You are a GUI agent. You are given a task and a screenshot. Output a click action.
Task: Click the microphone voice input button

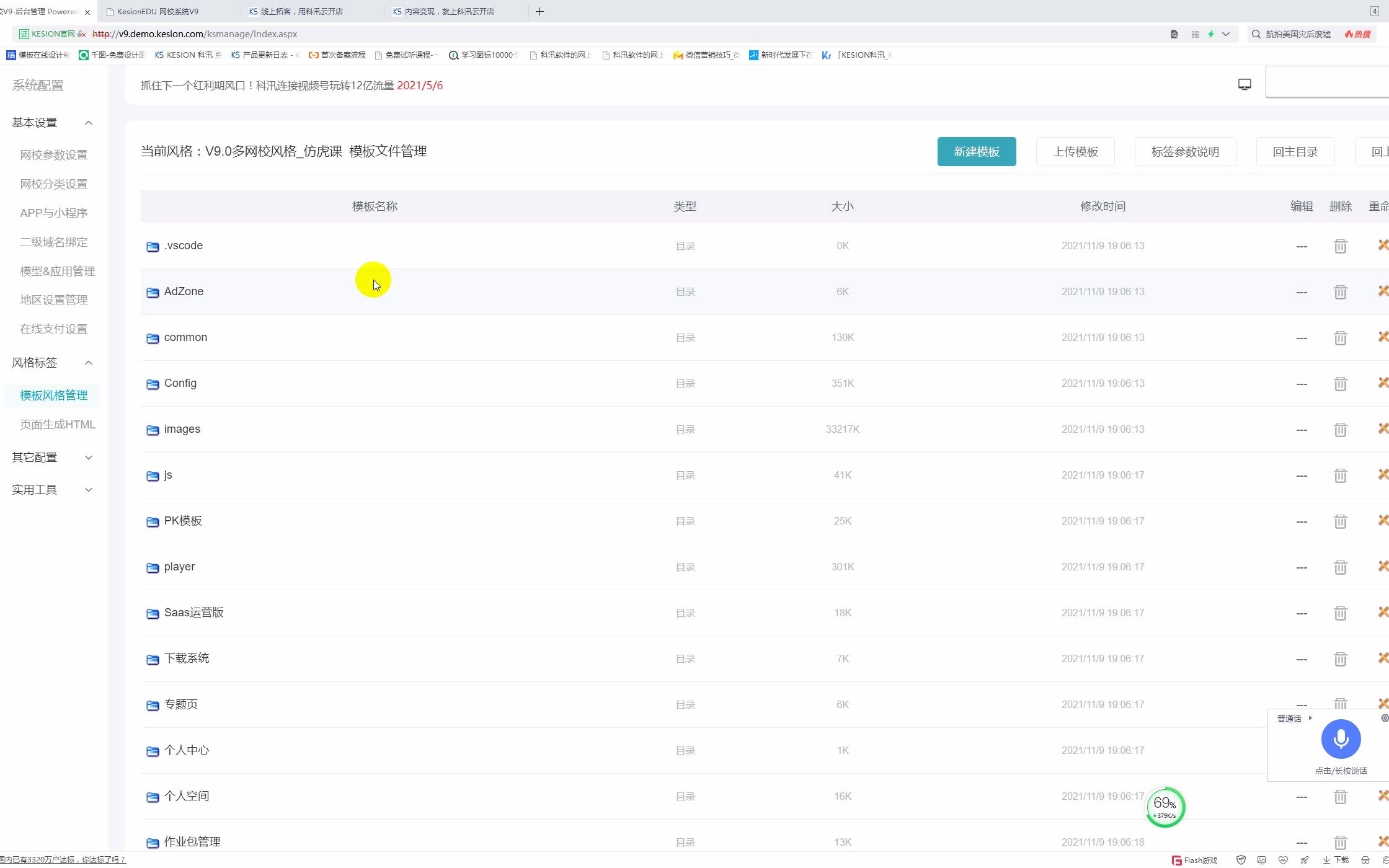tap(1341, 739)
